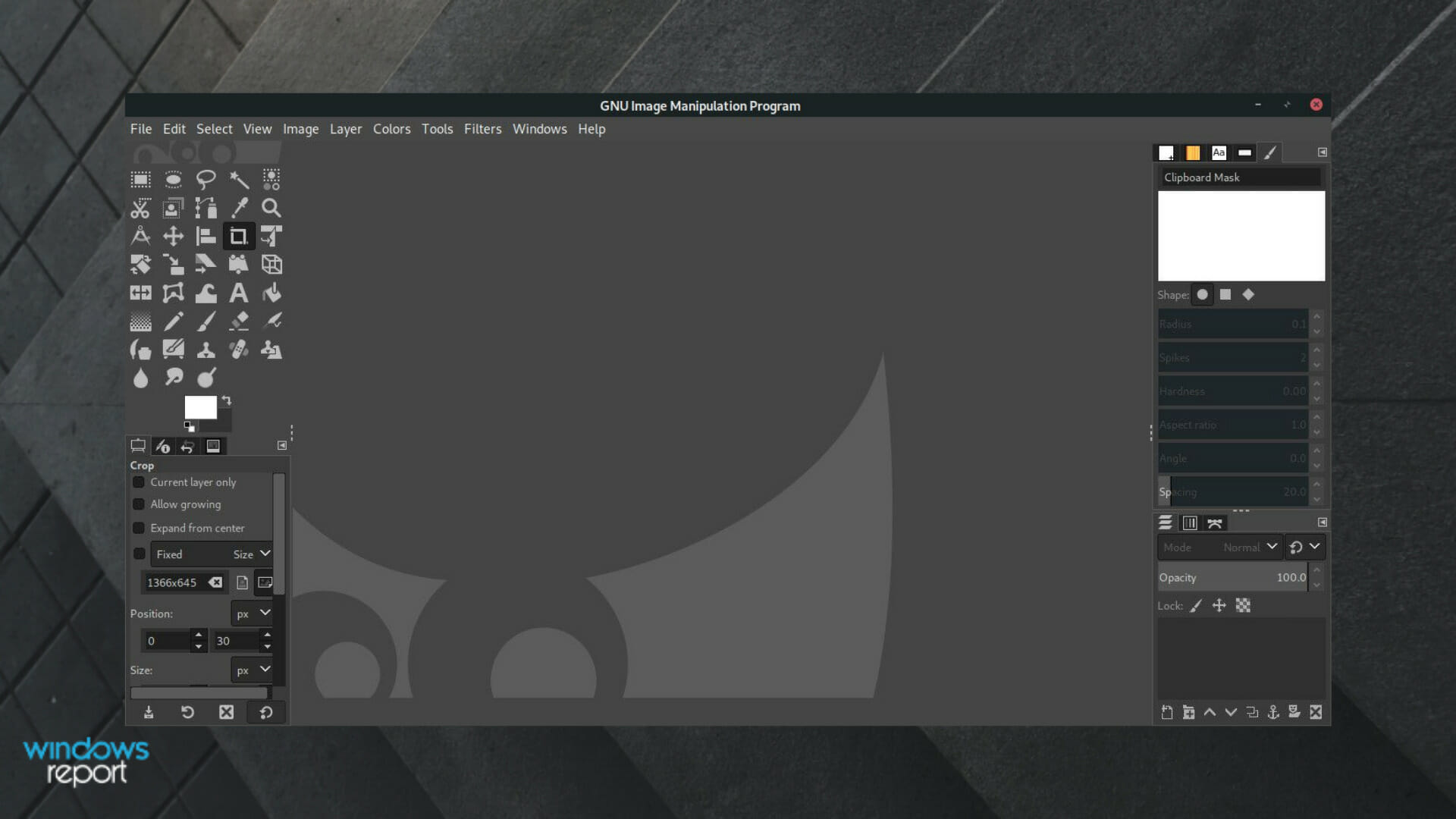The height and width of the screenshot is (819, 1456).
Task: Select the Alignment tool
Action: (206, 236)
